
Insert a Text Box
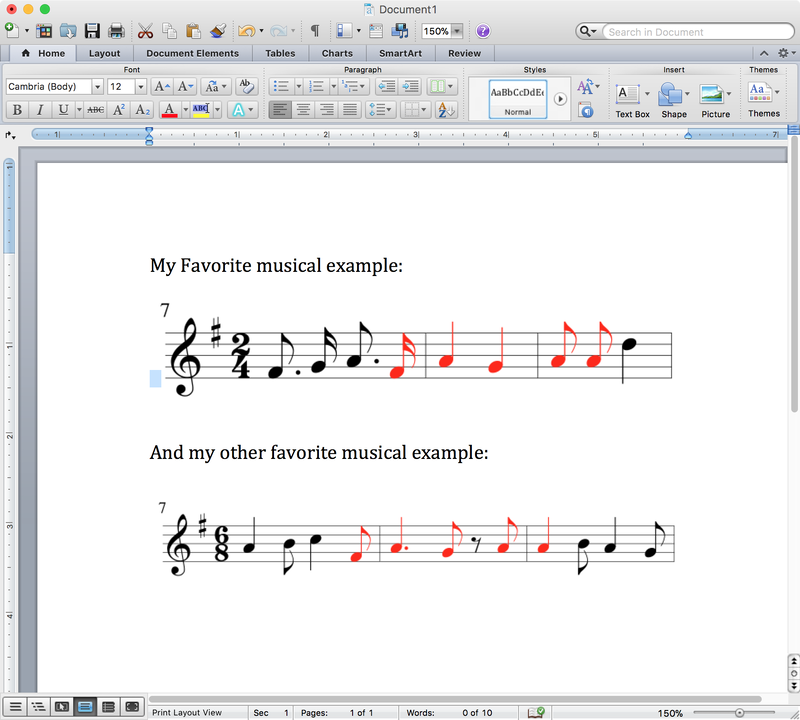pos(631,96)
